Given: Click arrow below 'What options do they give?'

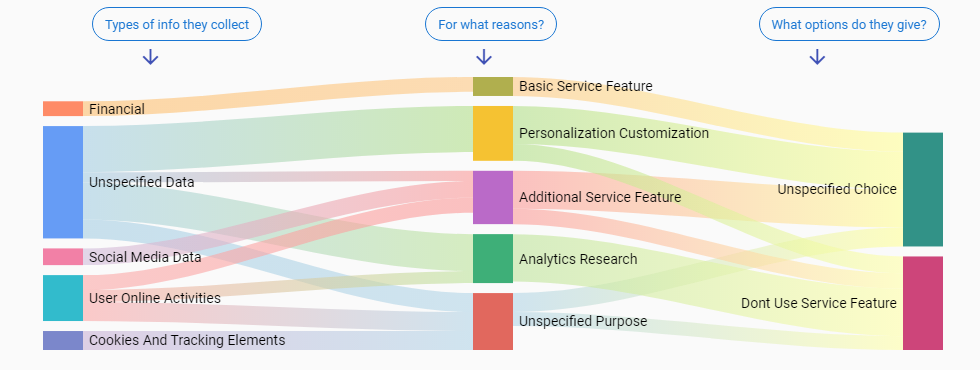Looking at the screenshot, I should coord(817,58).
